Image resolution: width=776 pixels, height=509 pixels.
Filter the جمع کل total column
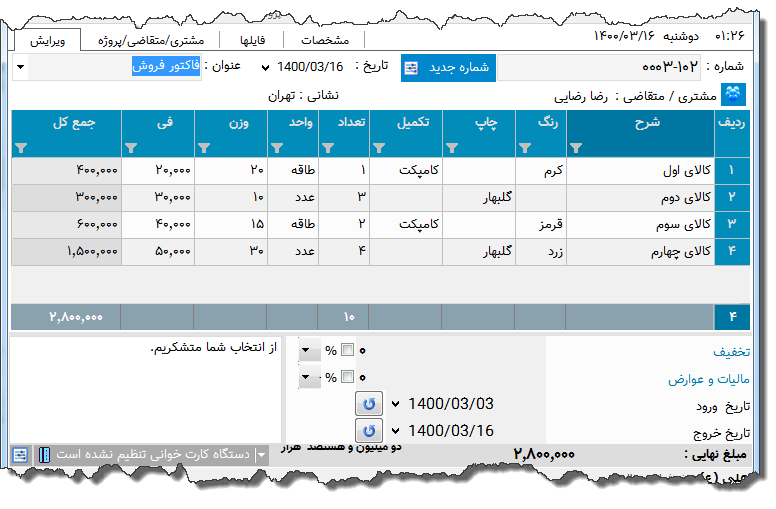pos(22,148)
